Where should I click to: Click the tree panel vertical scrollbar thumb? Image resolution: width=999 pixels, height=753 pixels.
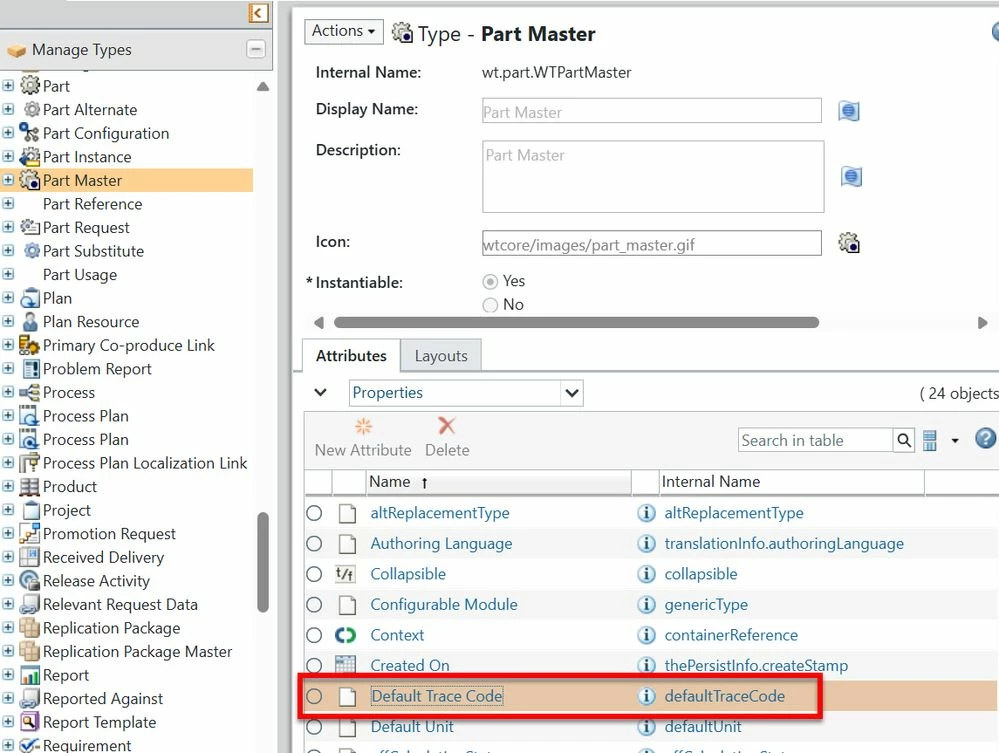click(262, 562)
